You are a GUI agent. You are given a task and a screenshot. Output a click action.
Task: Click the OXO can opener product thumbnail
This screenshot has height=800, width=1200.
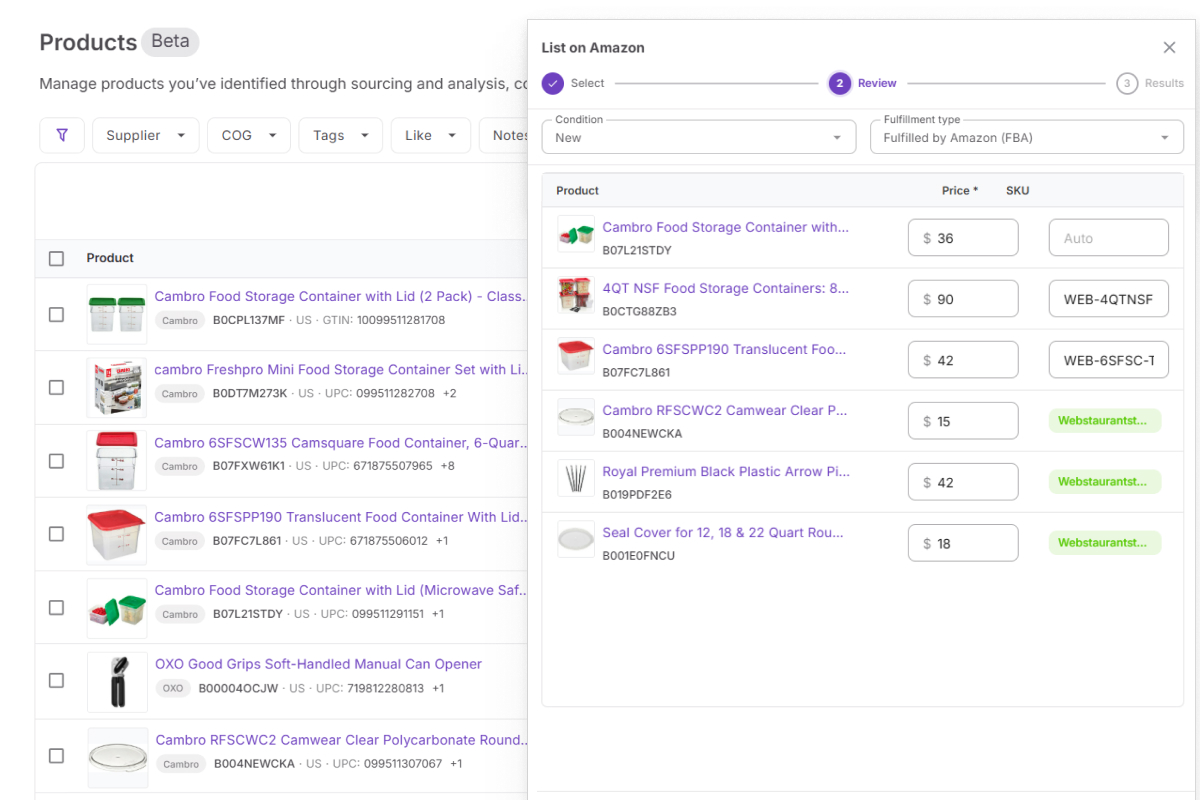point(117,681)
